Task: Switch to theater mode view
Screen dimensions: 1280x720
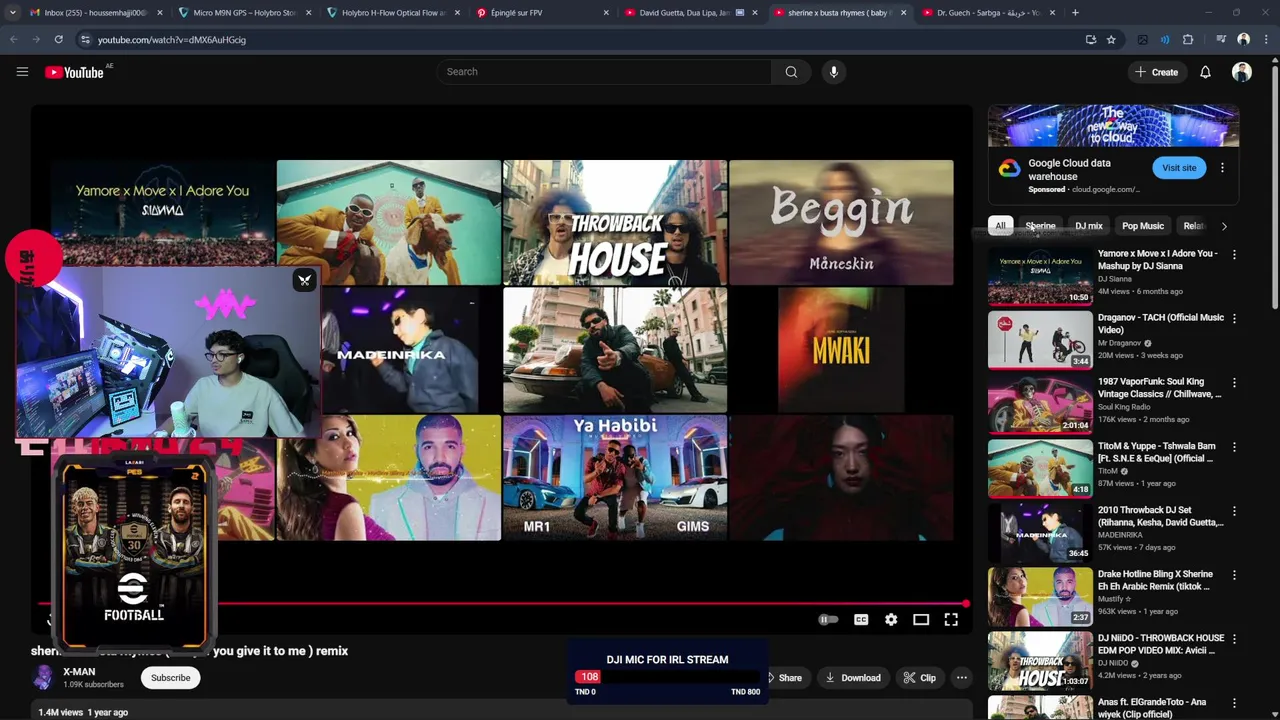Action: 921,620
